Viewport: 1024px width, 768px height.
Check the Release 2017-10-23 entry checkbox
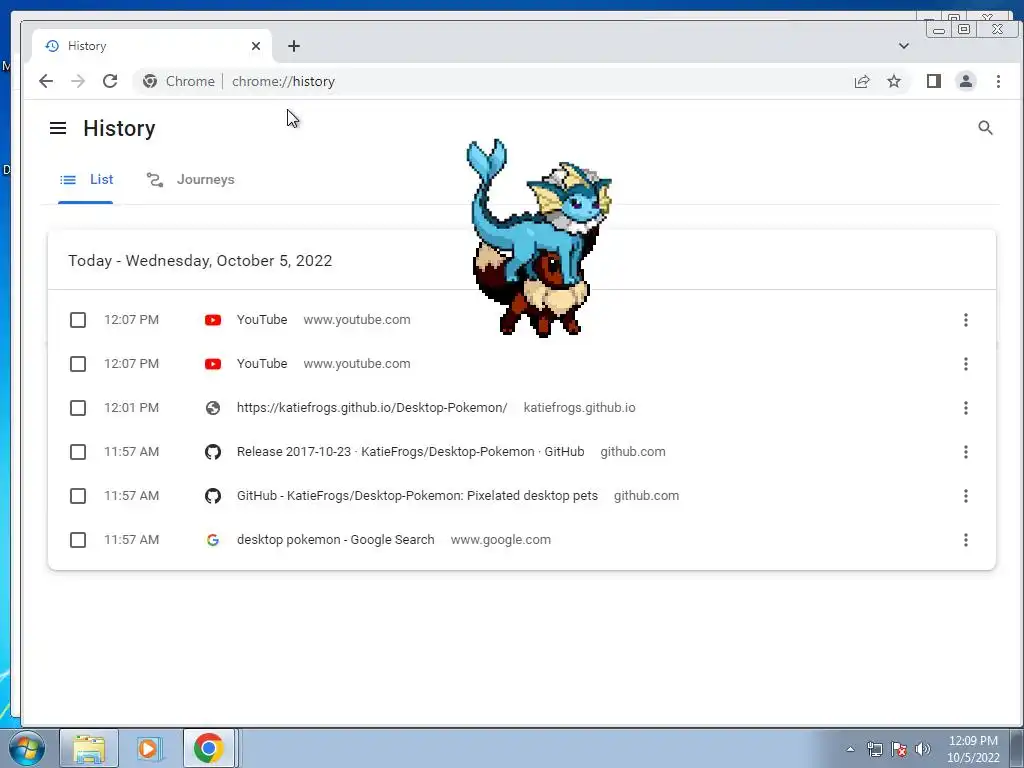click(78, 452)
